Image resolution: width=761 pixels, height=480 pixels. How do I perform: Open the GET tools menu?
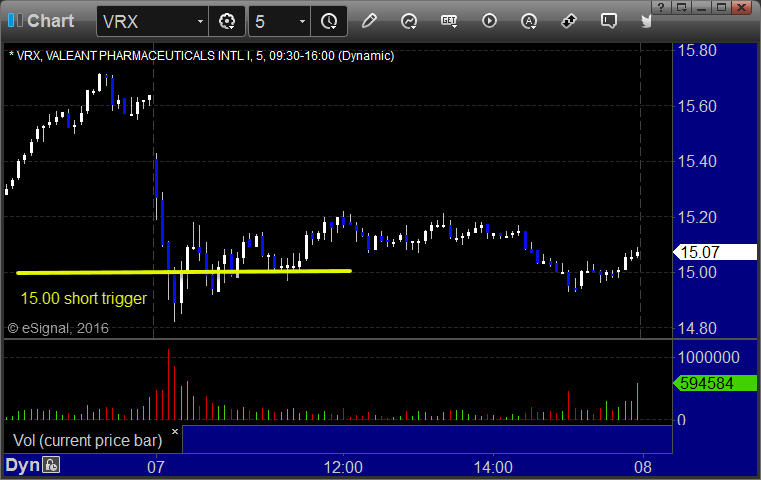click(449, 21)
